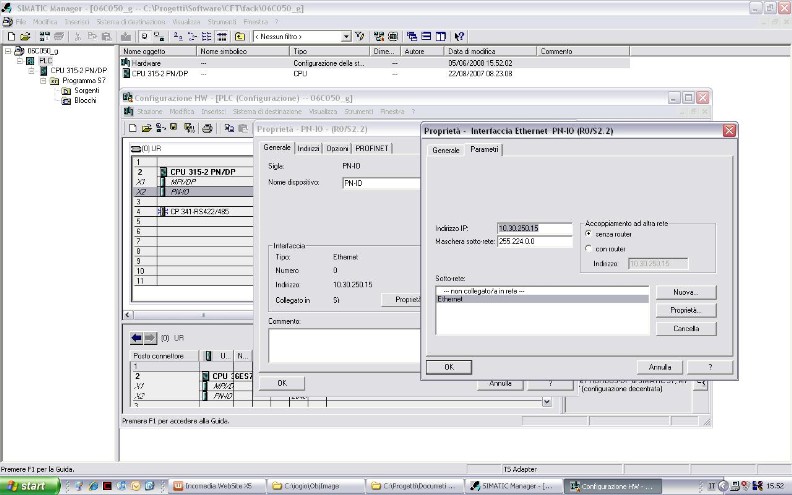The image size is (792, 495).
Task: Click Simulation on/off icon in SIMATIC toolbar
Action: pyautogui.click(x=393, y=36)
